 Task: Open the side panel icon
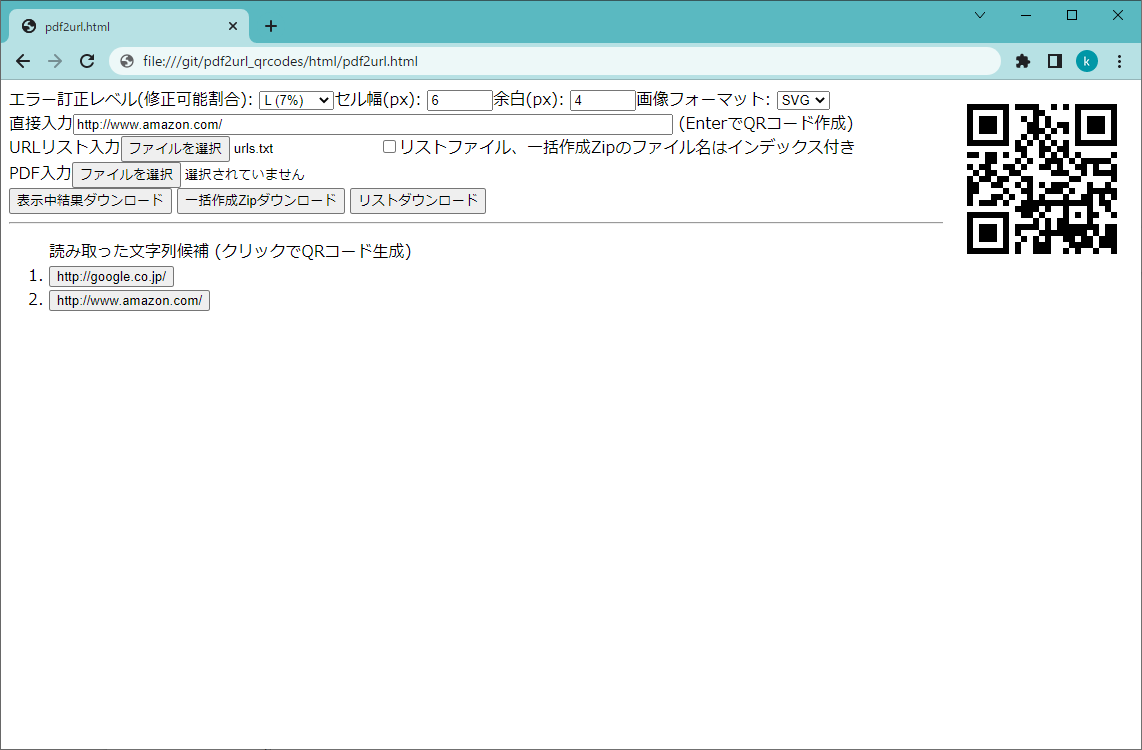1054,61
